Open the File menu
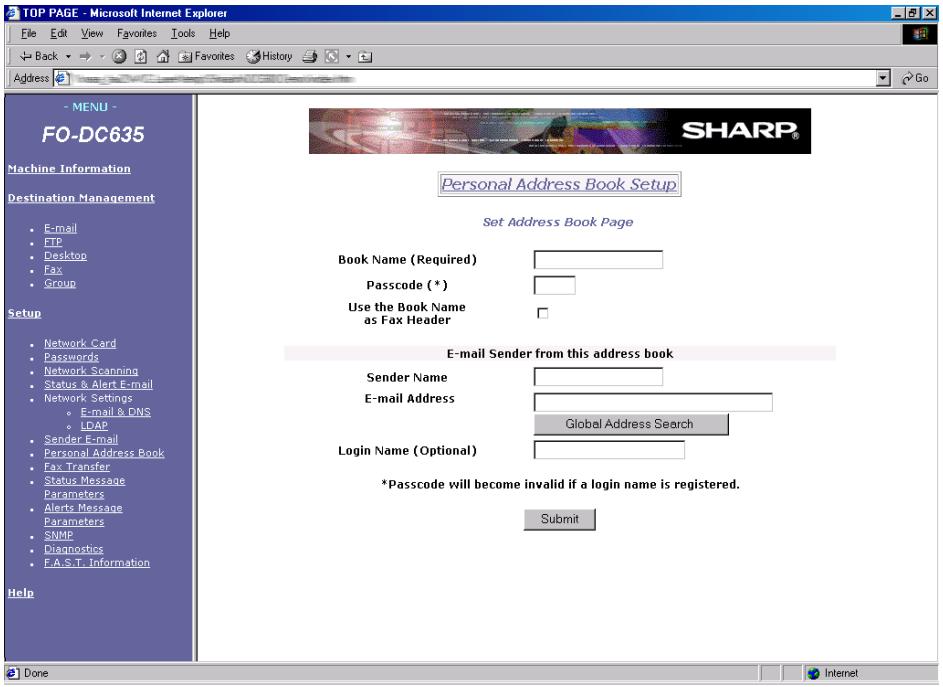This screenshot has width=943, height=687. click(28, 34)
